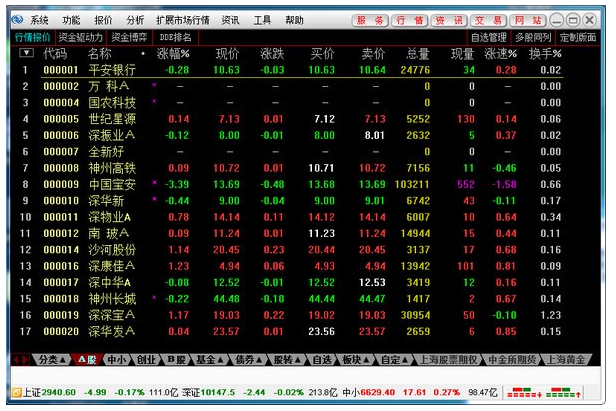Click the tab-bar right scroll arrow
Image resolution: width=616 pixels, height=411 pixels.
pos(25,360)
